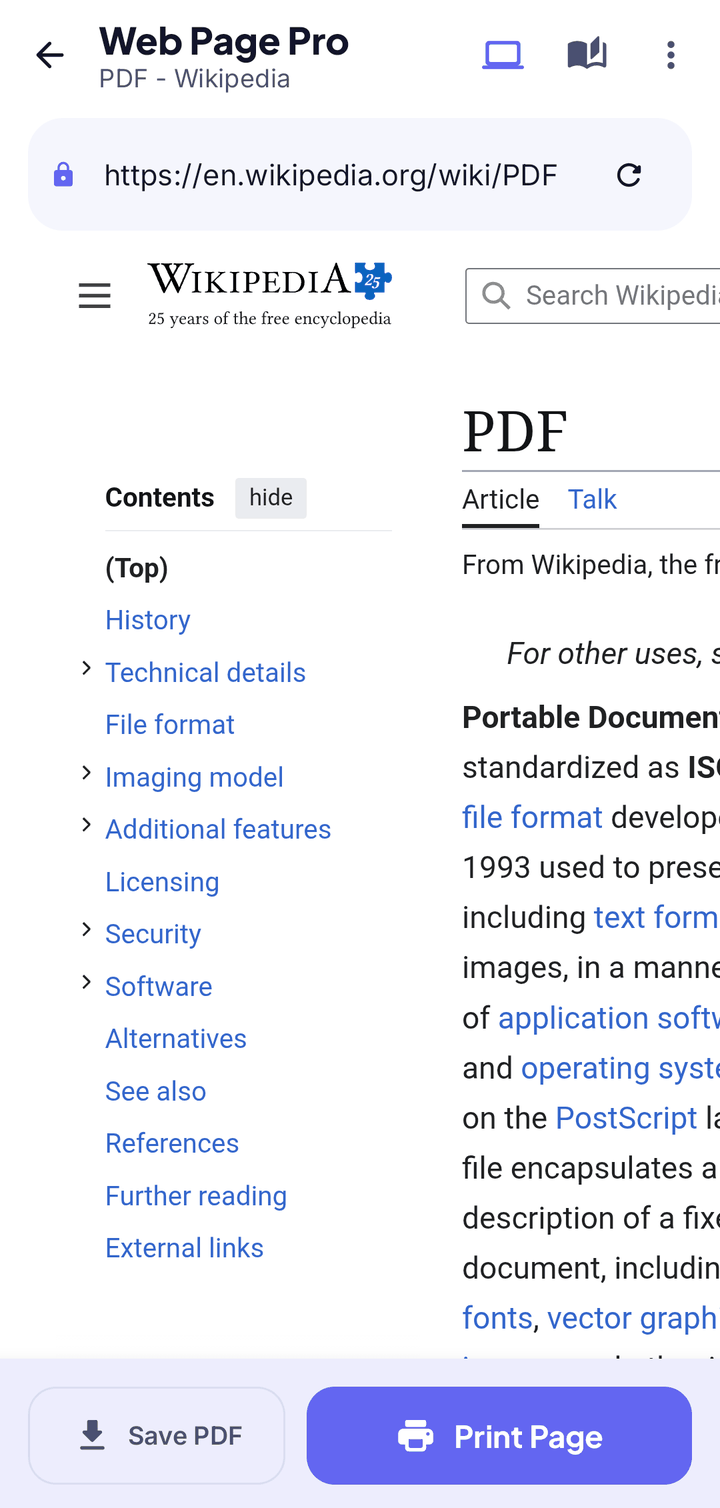
Task: Tap the 'Web Page Pro' title
Action: pos(224,41)
